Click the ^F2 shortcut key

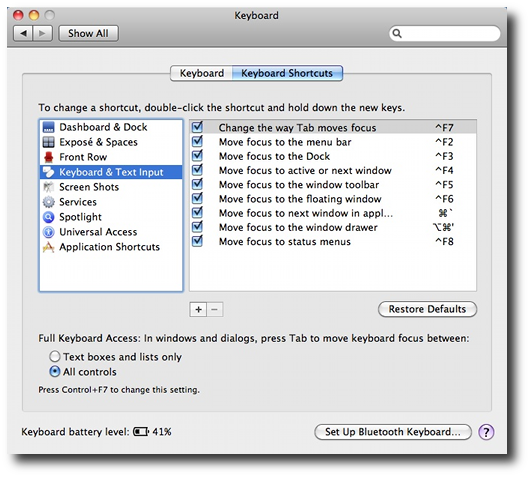pyautogui.click(x=444, y=142)
